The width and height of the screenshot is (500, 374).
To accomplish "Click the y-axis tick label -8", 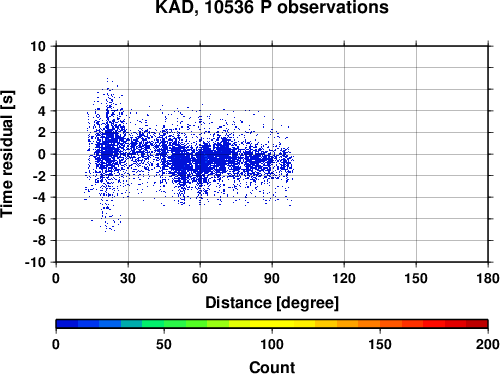I will pyautogui.click(x=39, y=241).
